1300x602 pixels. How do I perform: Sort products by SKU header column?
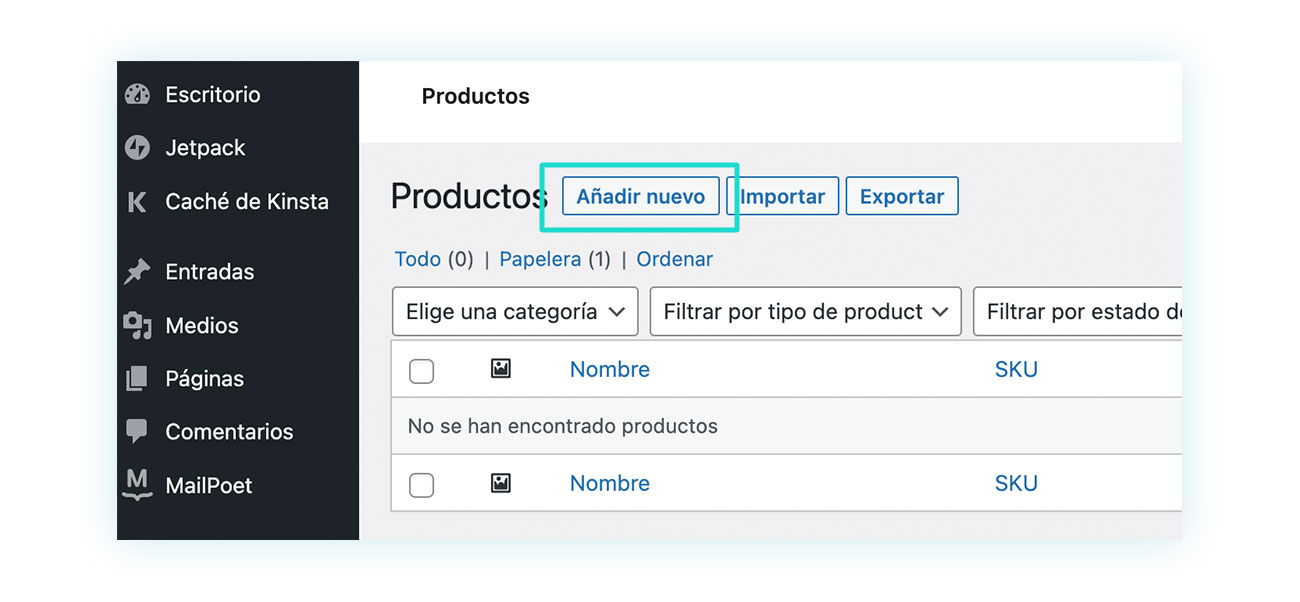tap(1016, 369)
